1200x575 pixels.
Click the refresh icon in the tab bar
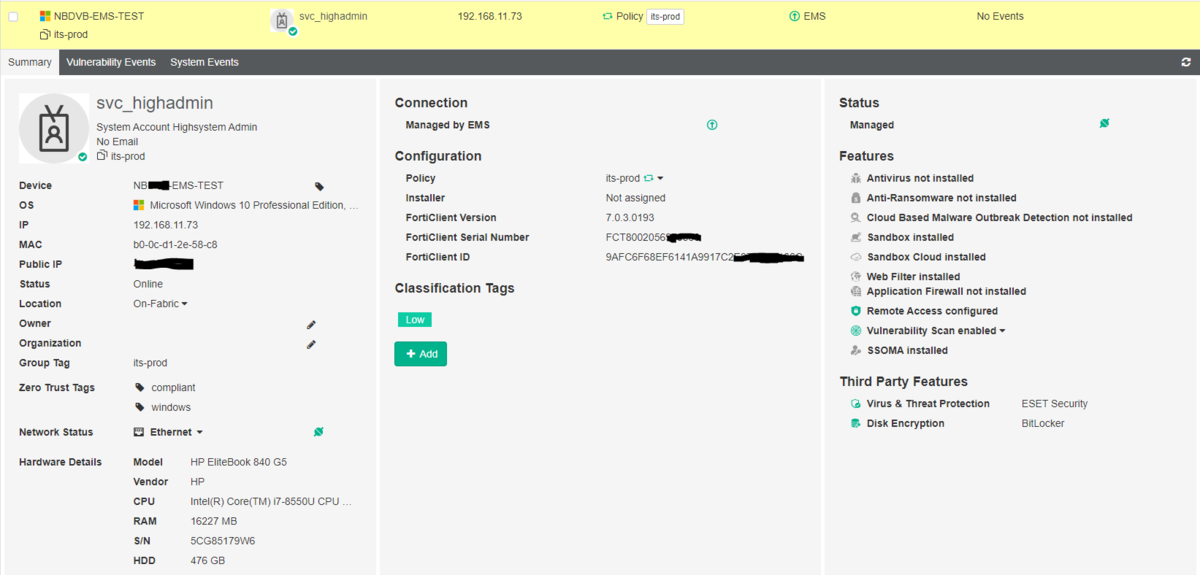point(1186,62)
